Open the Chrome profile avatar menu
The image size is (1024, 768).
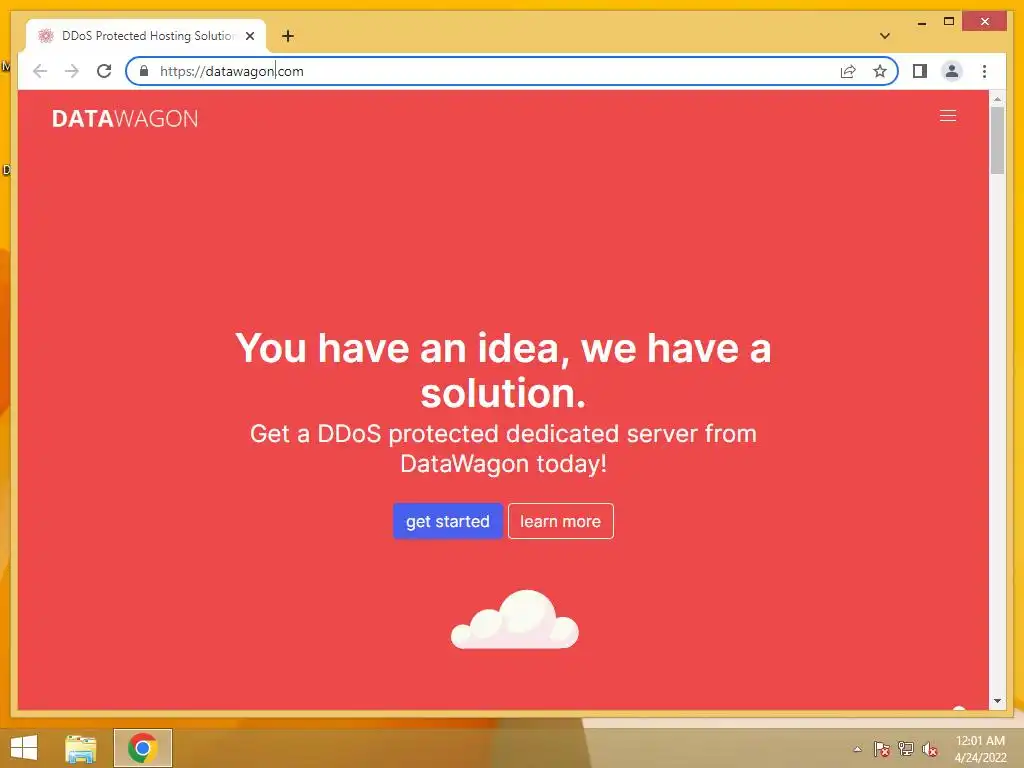tap(952, 71)
